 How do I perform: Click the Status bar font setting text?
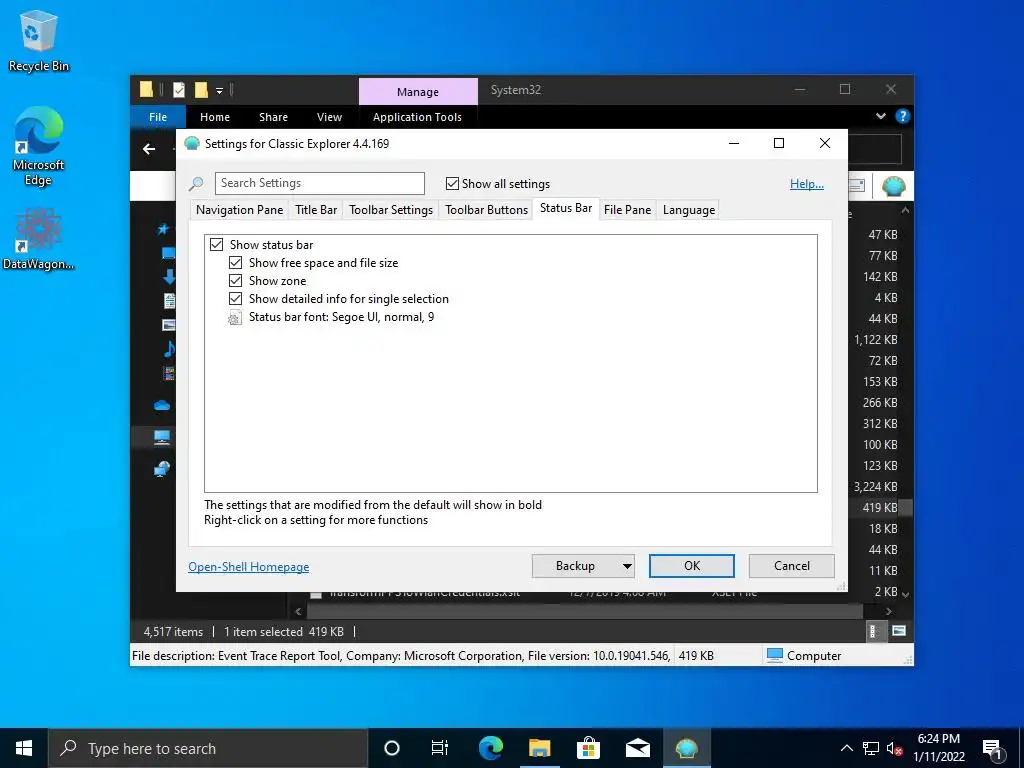pyautogui.click(x=342, y=317)
